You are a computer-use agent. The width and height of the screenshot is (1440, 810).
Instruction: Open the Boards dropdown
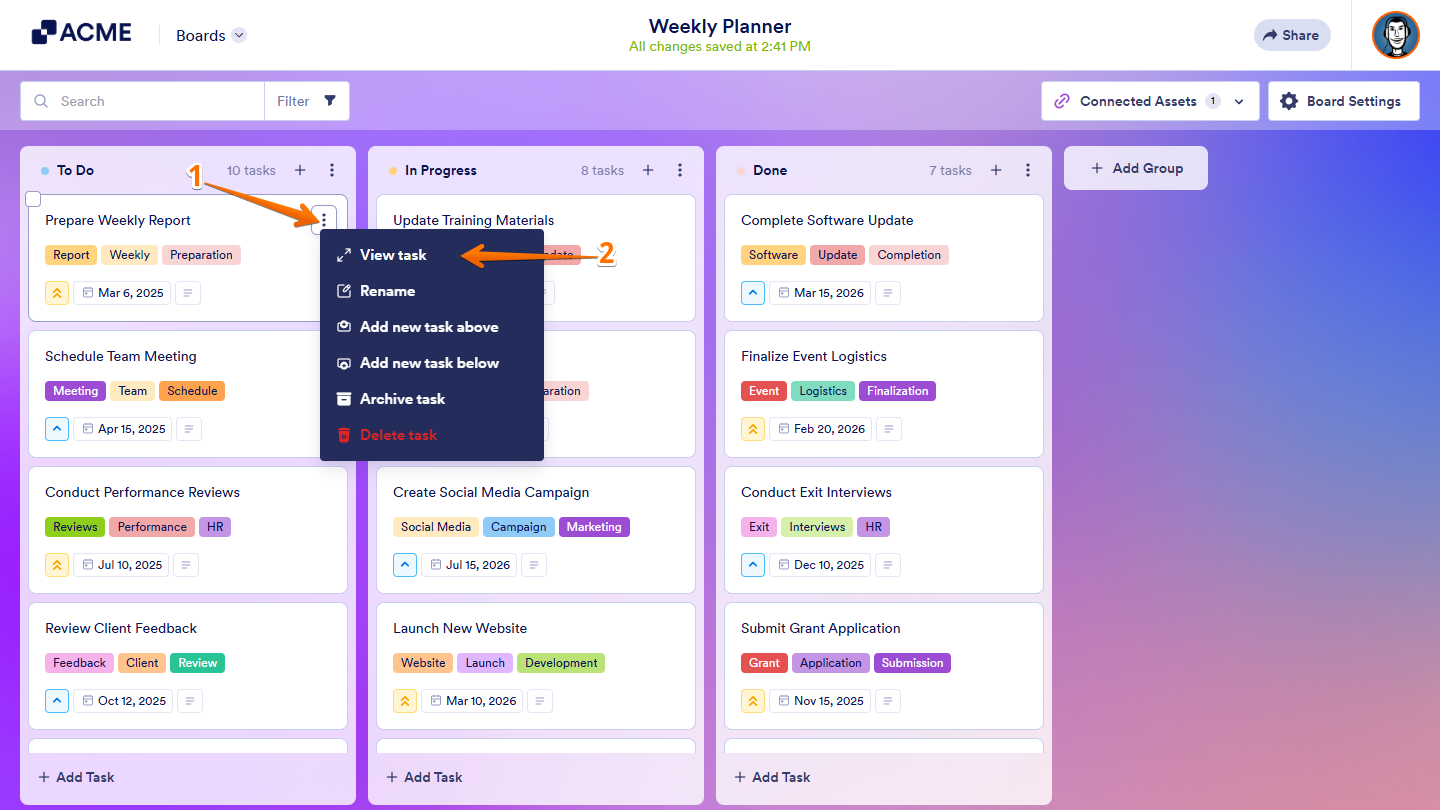(210, 35)
